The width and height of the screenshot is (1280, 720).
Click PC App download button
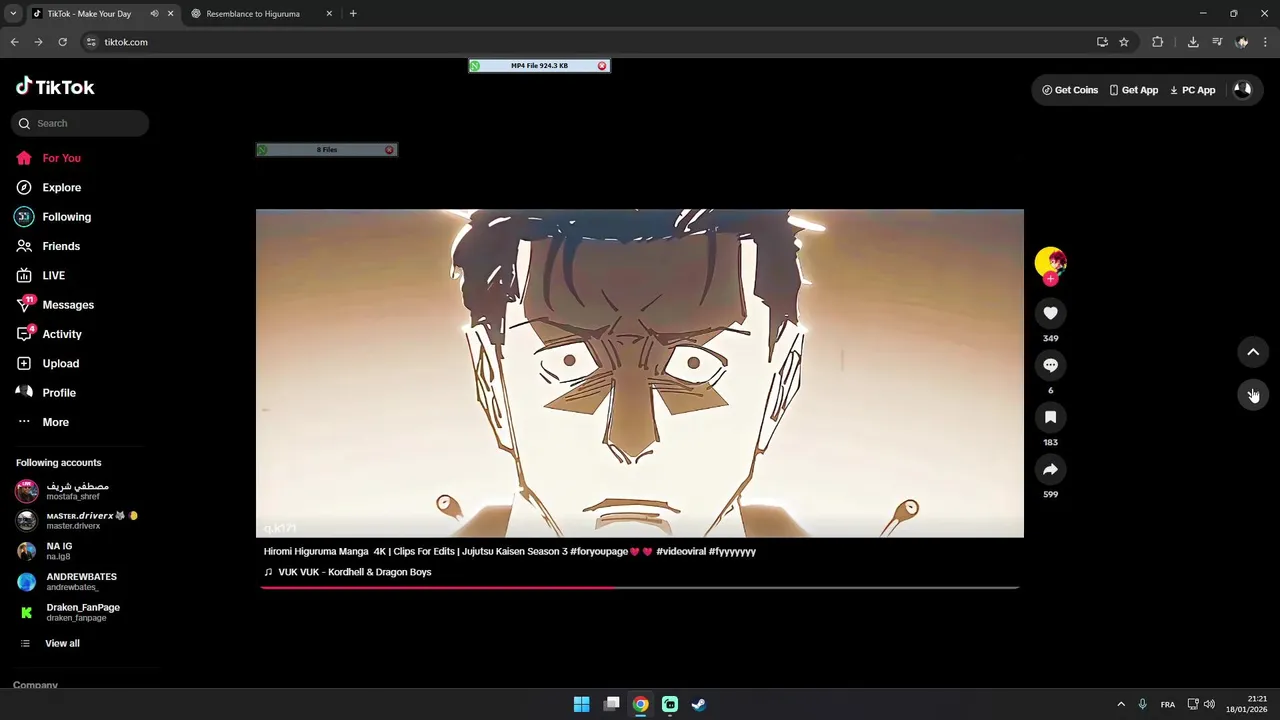click(x=1192, y=90)
